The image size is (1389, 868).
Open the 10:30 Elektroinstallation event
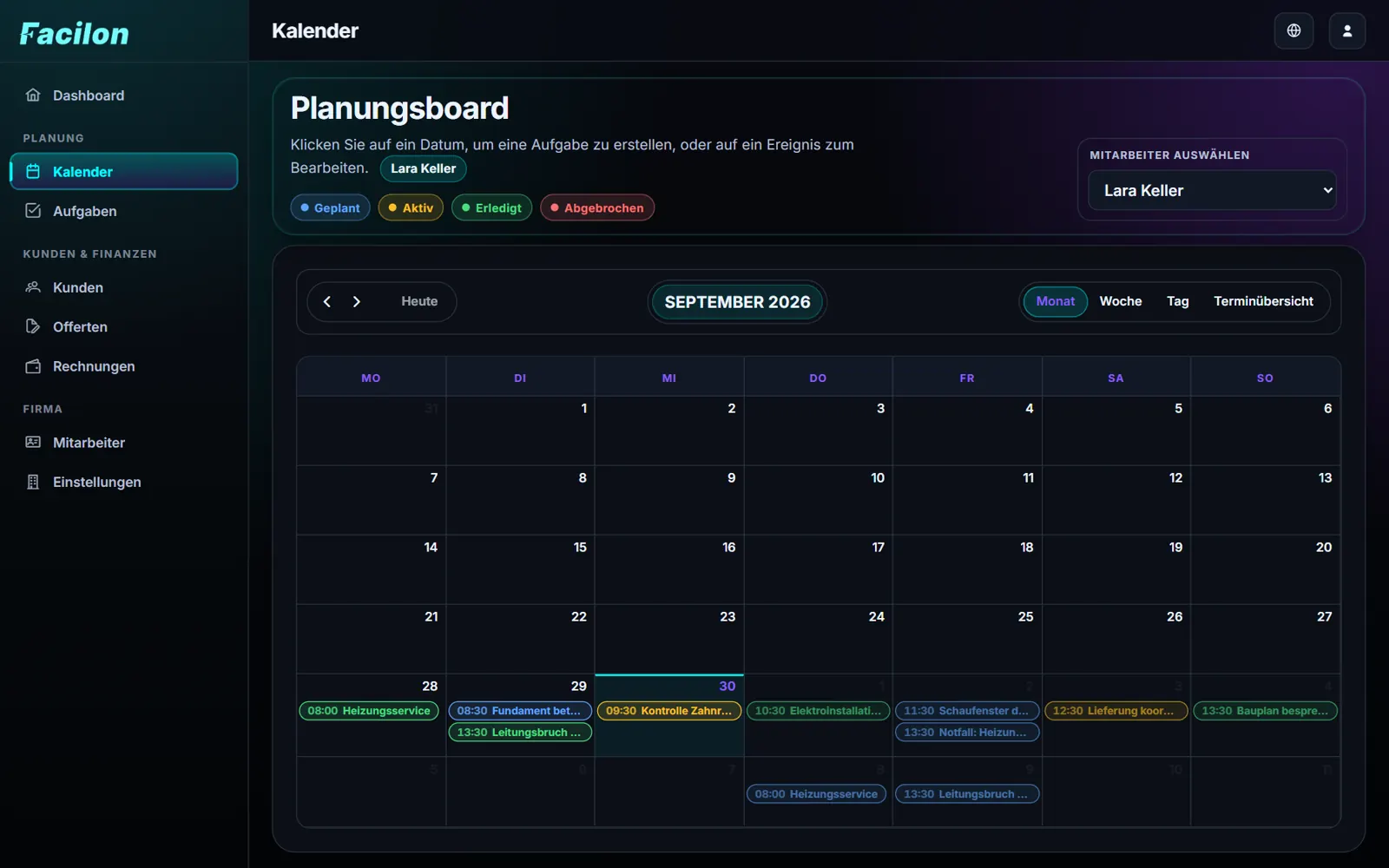tap(818, 711)
